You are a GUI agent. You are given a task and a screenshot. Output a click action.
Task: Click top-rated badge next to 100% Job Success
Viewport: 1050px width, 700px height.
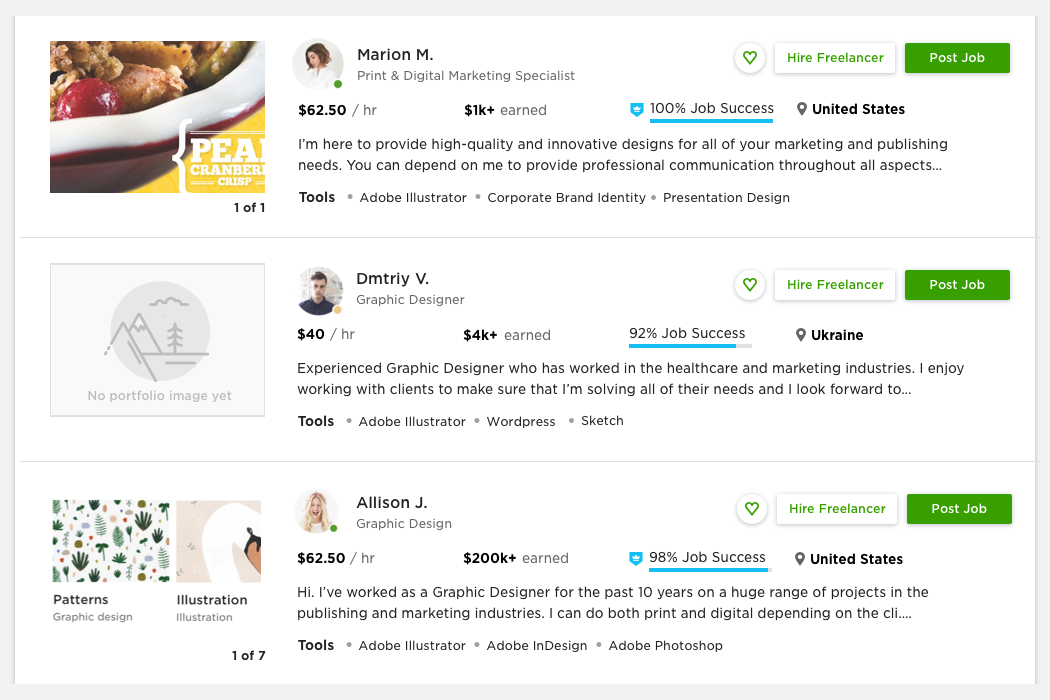[636, 109]
